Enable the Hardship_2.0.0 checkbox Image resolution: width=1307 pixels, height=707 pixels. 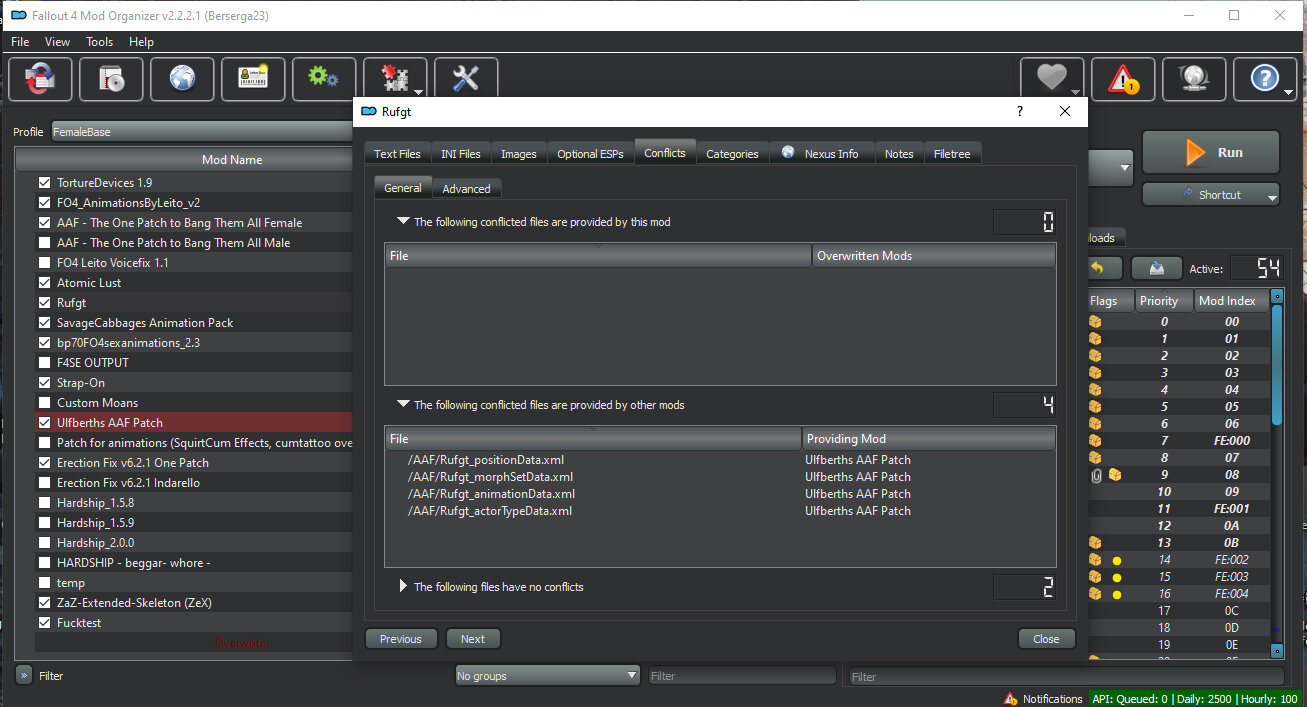44,543
